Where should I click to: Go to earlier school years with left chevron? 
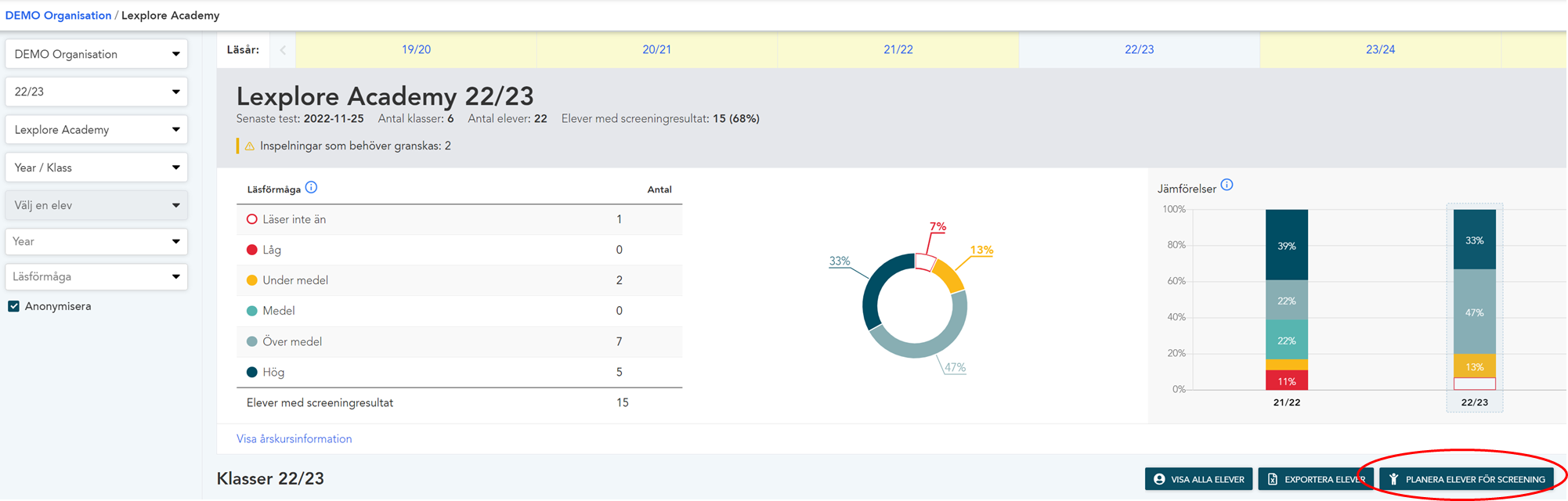point(283,49)
